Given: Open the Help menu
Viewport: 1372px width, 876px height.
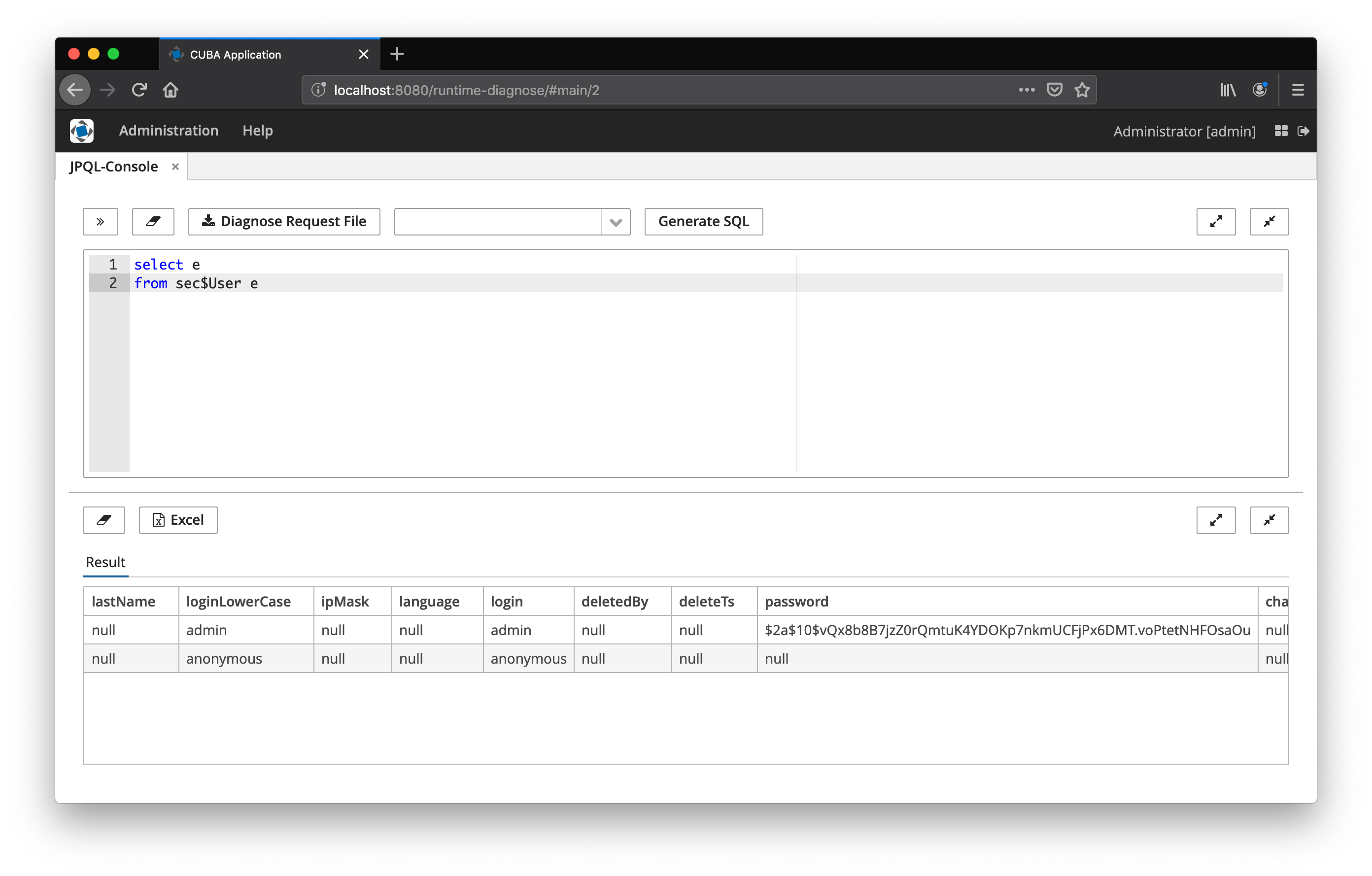Looking at the screenshot, I should pos(258,131).
